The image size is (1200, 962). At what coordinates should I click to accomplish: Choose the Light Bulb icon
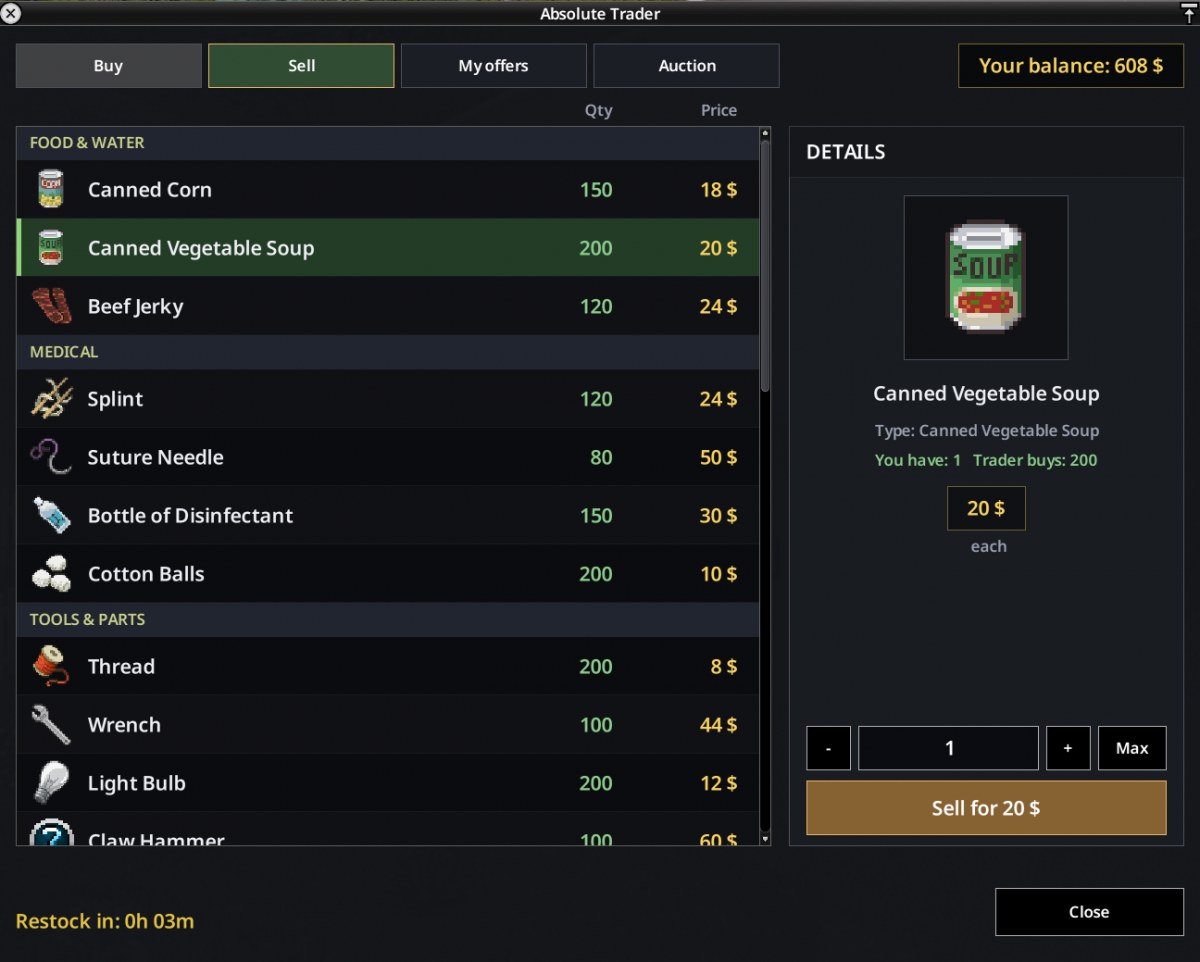tap(50, 782)
